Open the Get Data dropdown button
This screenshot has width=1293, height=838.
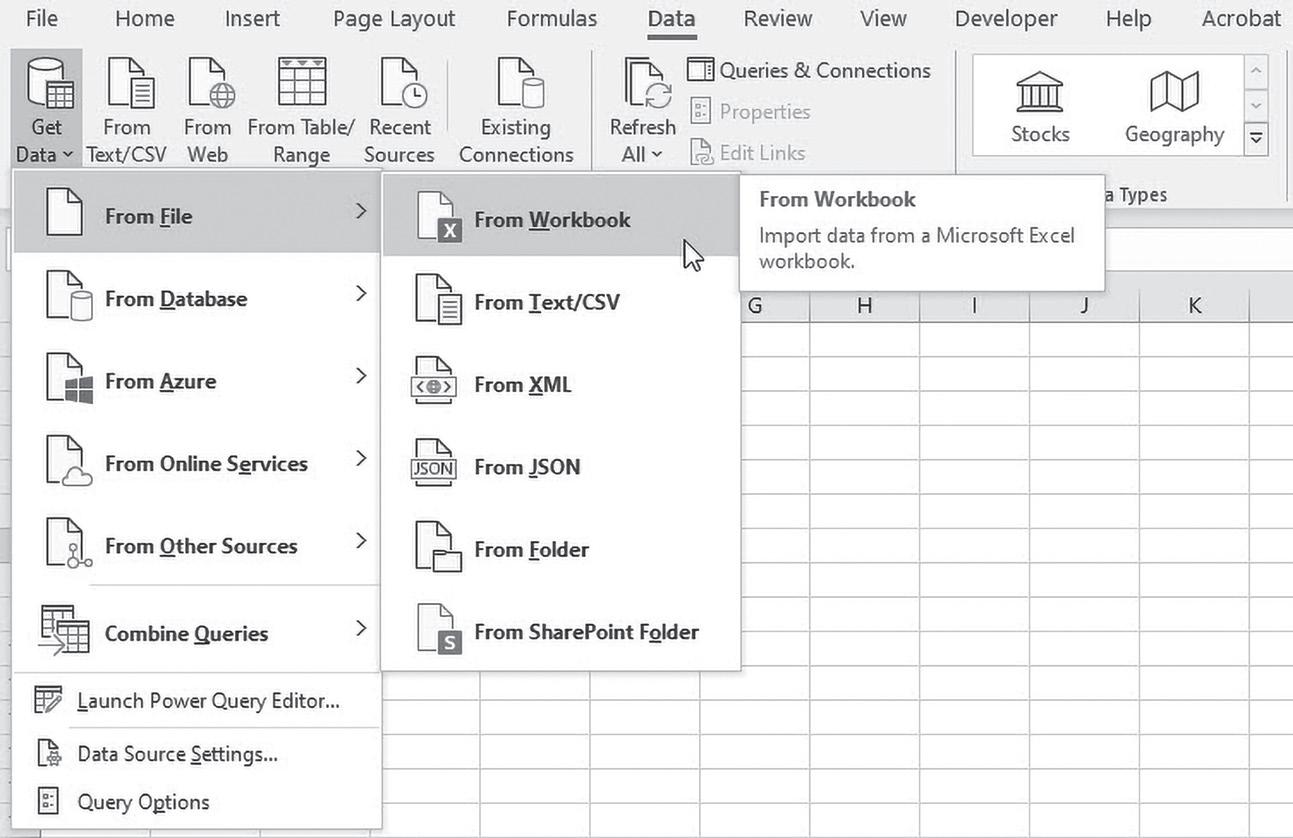point(46,109)
